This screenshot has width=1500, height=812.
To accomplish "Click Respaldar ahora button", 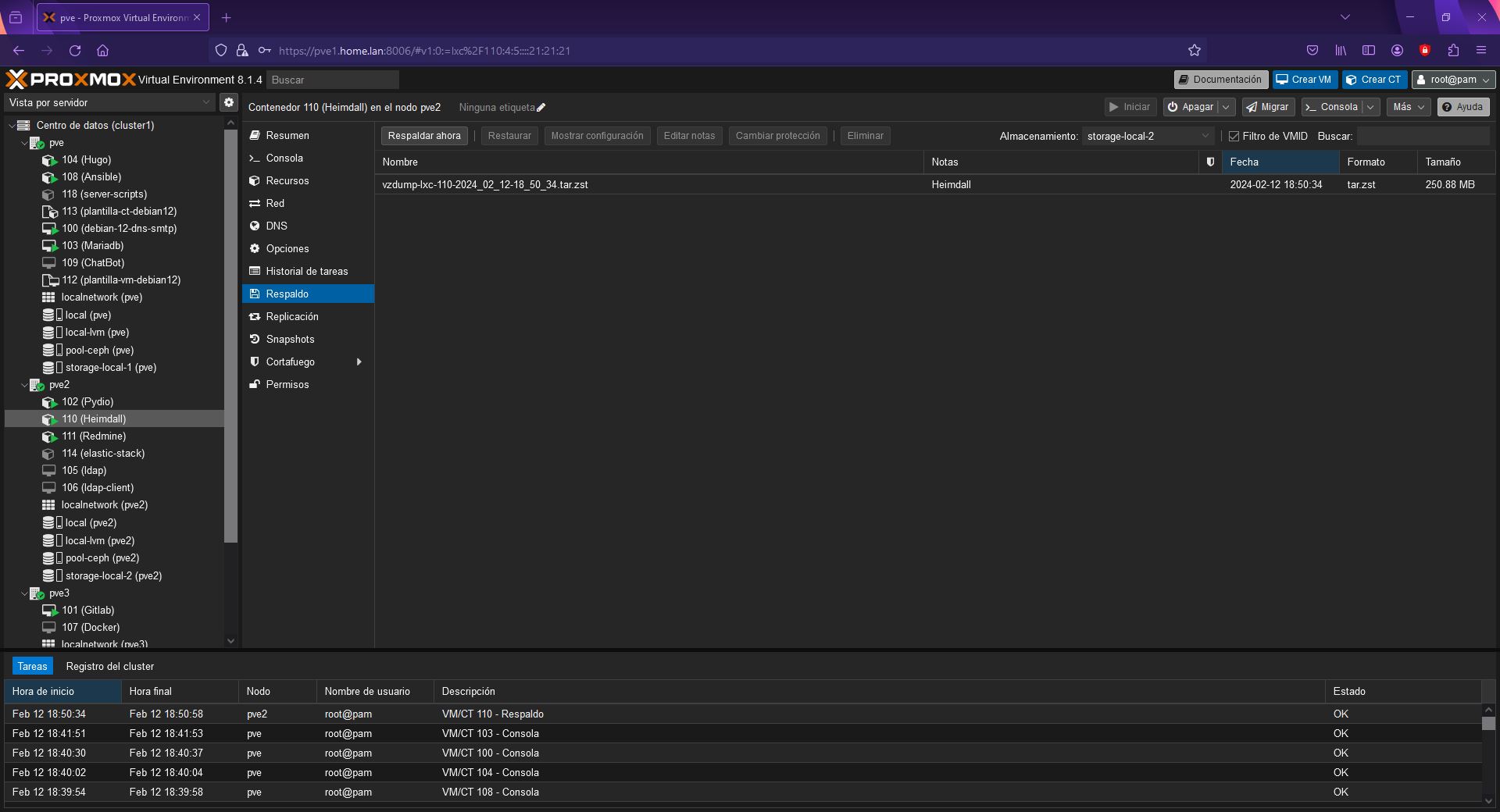I will tap(424, 136).
